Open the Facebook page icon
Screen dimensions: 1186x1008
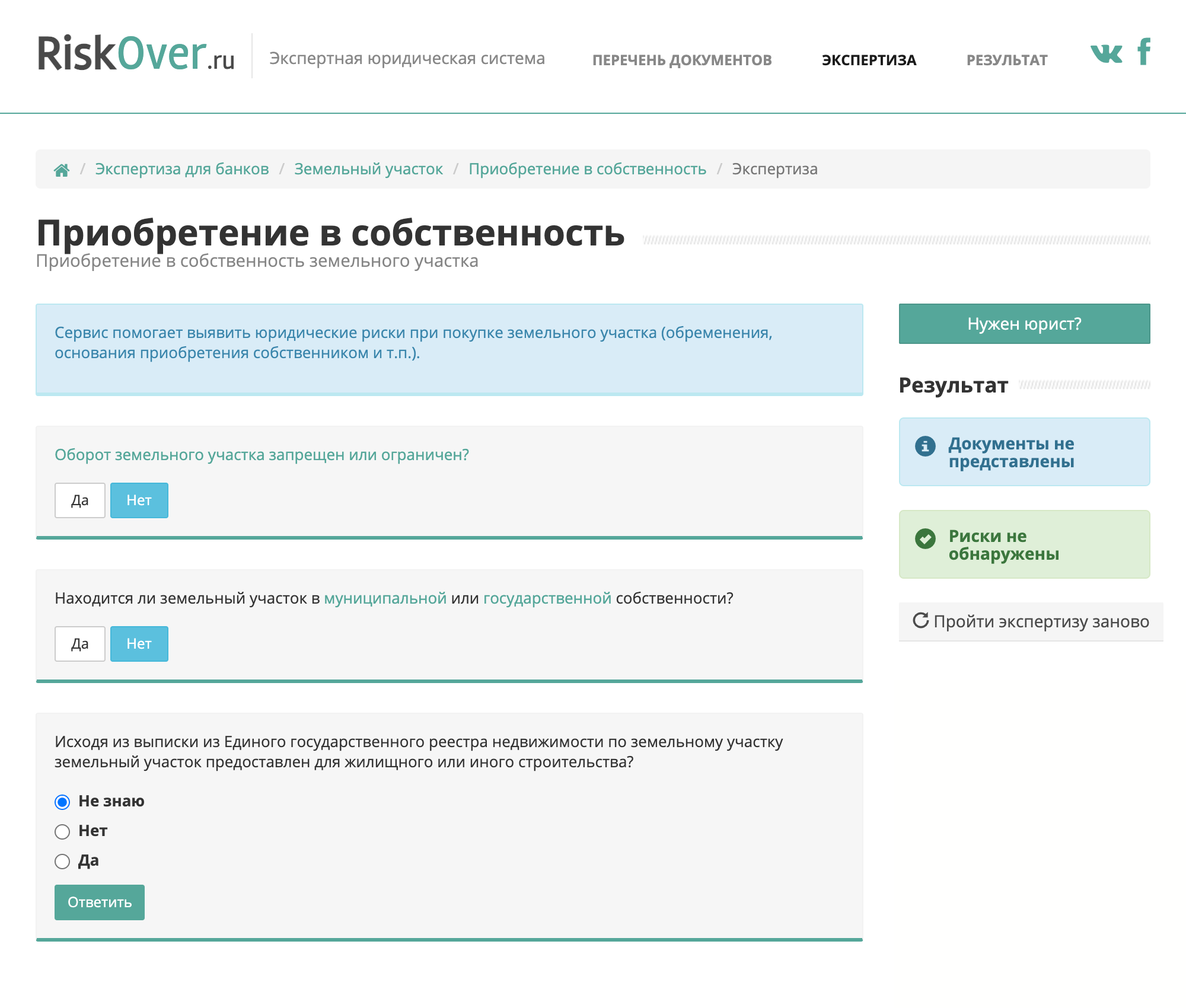pyautogui.click(x=1144, y=52)
